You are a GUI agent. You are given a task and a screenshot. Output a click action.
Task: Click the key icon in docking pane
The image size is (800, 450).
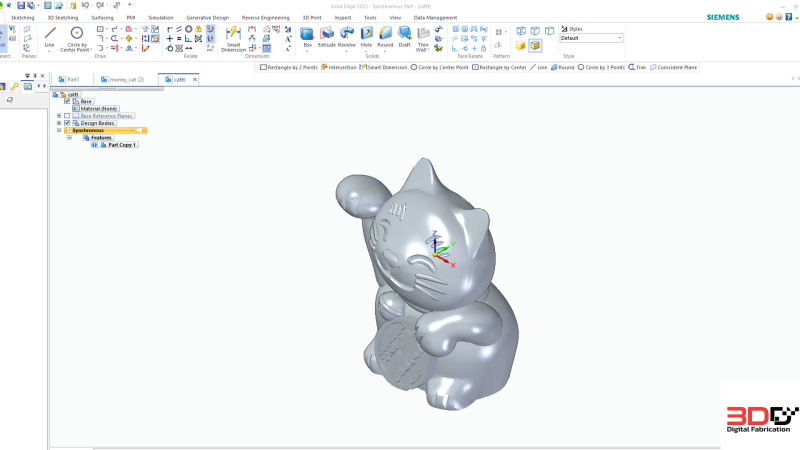15,86
